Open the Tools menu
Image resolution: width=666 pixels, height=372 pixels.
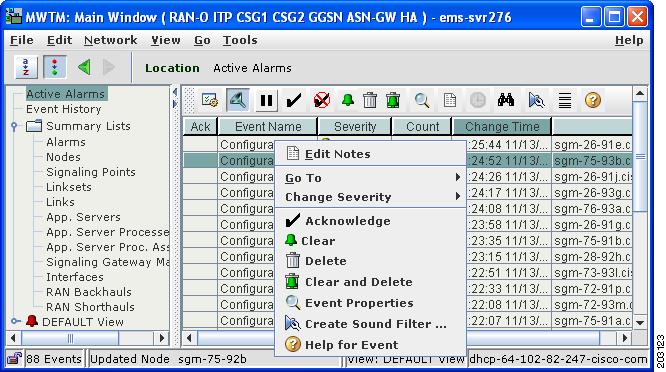(240, 40)
